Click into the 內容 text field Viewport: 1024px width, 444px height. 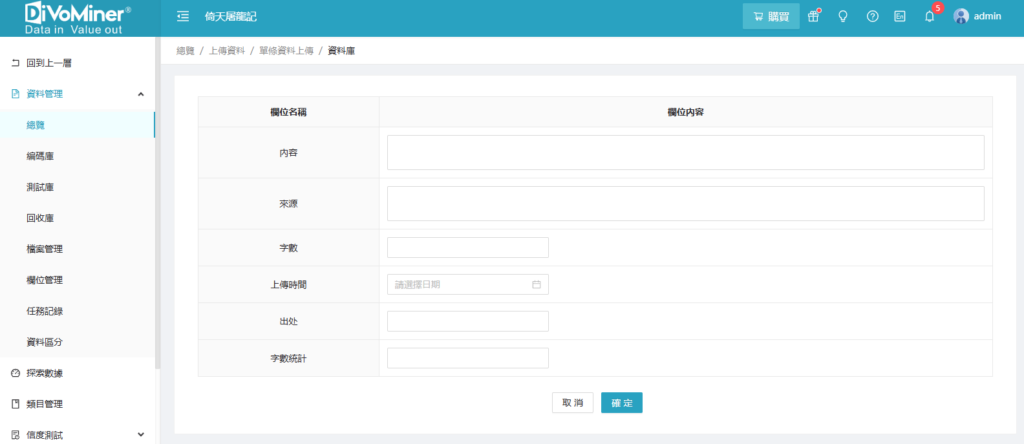click(x=685, y=153)
